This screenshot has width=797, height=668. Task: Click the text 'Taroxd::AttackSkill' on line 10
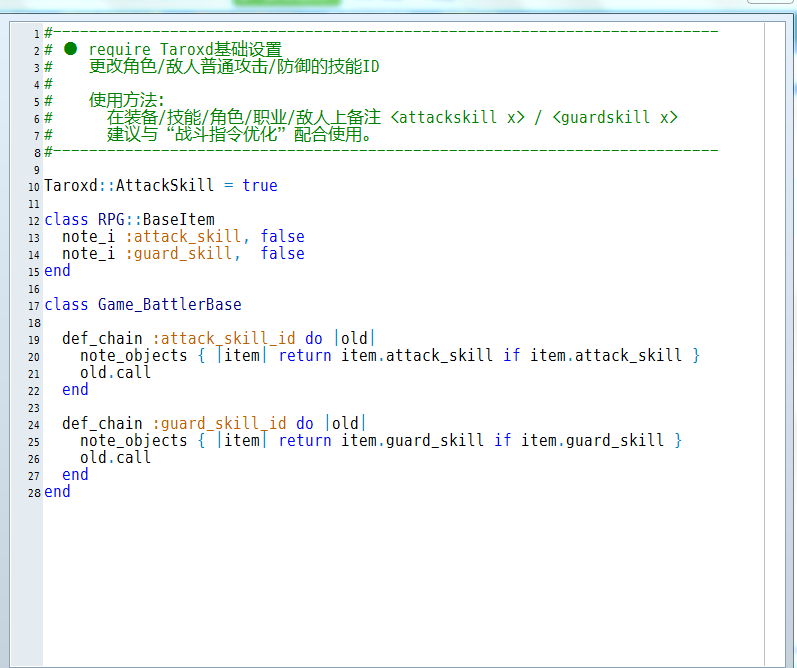tap(129, 186)
